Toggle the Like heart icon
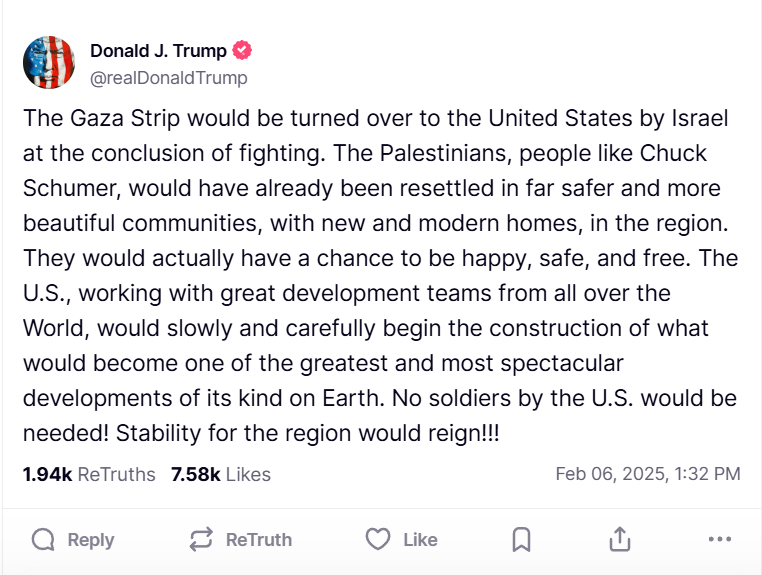This screenshot has width=762, height=575. [x=377, y=540]
